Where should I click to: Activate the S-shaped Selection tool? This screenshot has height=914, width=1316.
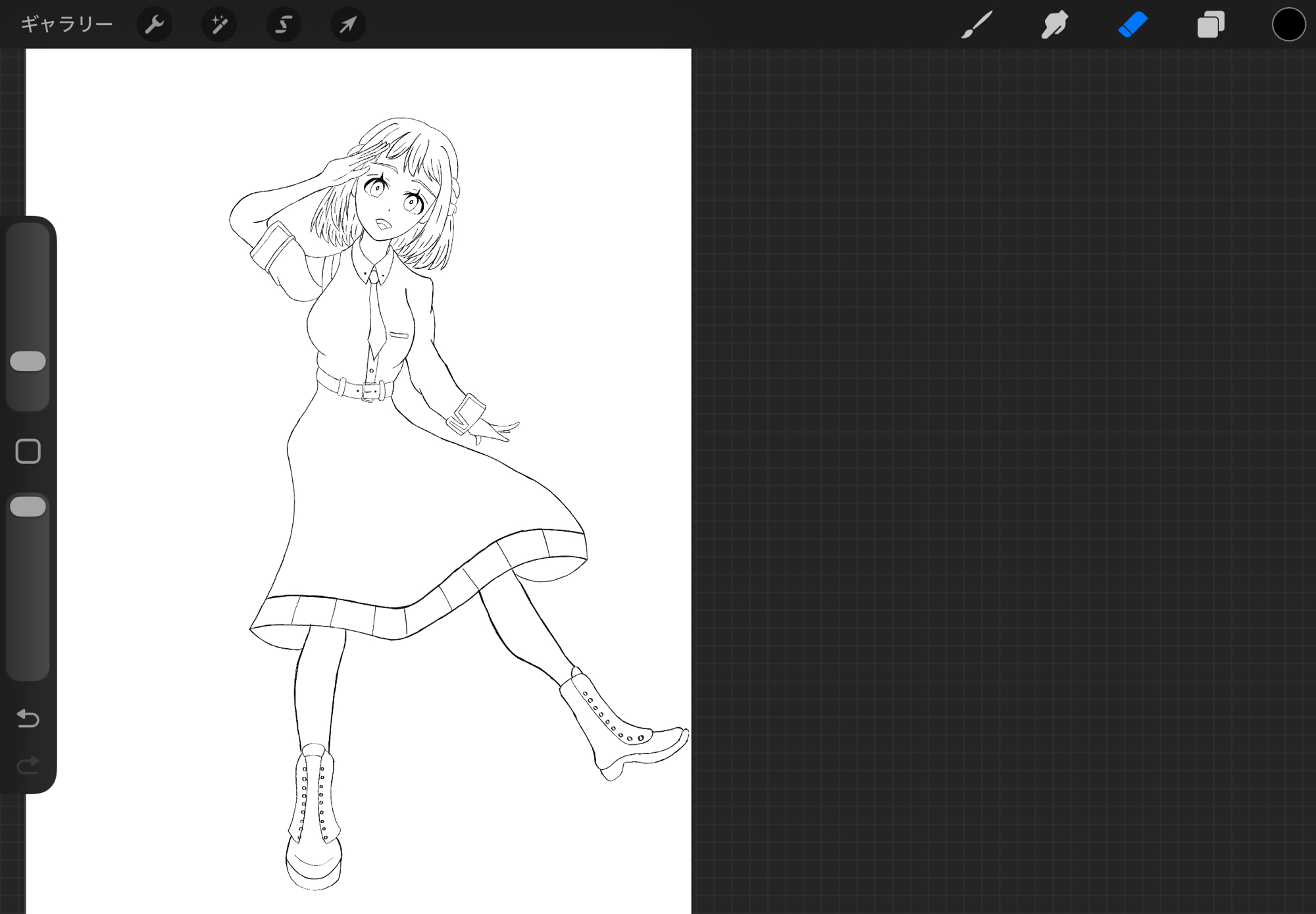point(283,24)
